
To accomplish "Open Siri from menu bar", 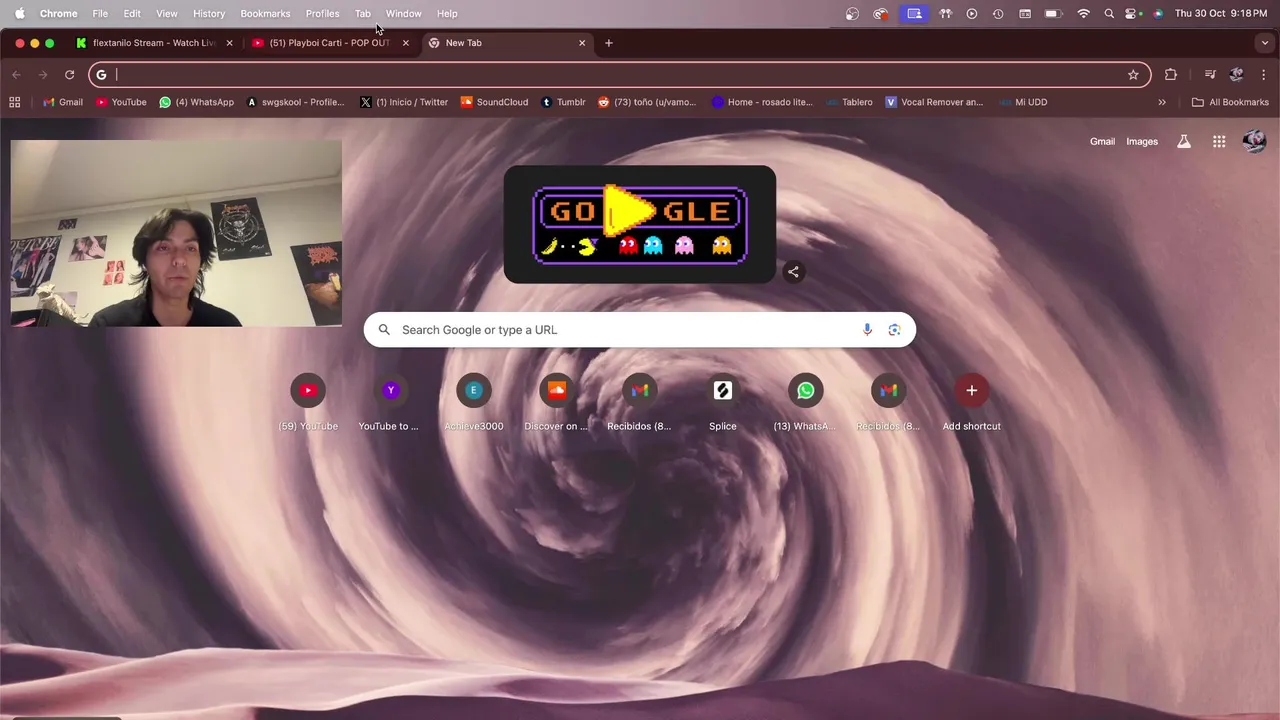I will pos(1158,13).
